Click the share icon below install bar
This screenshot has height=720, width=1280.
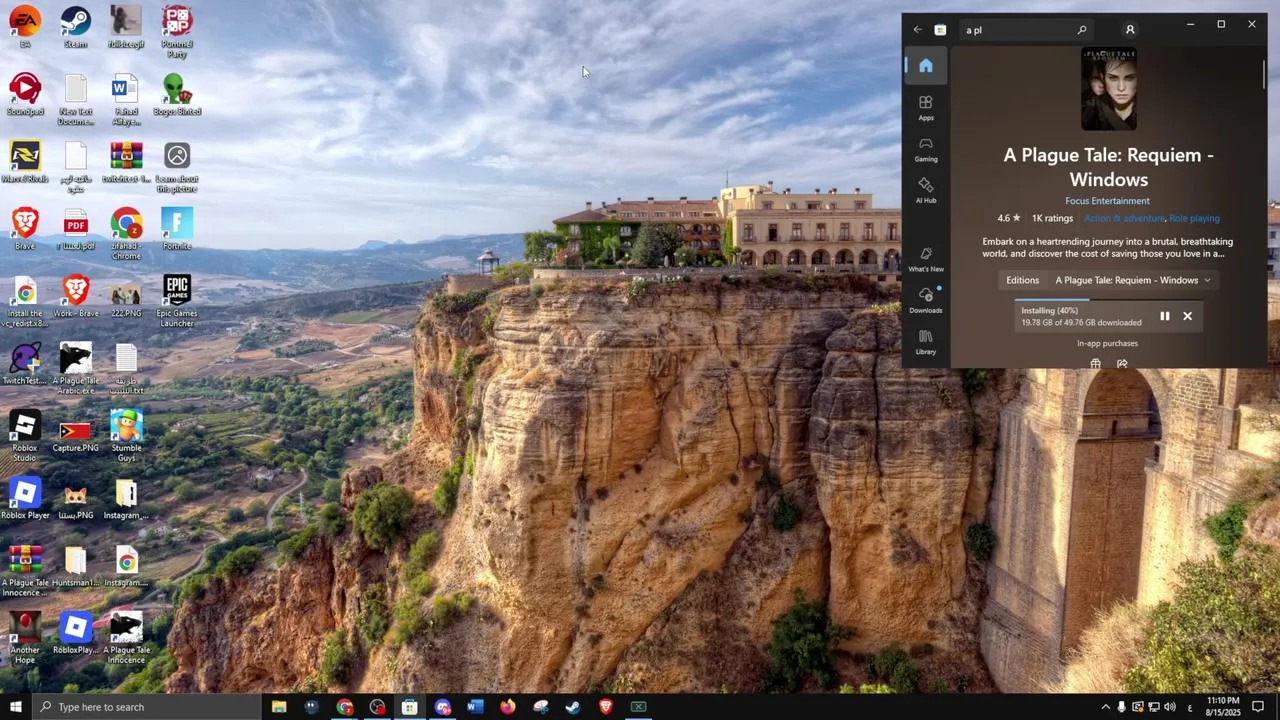(x=1122, y=363)
